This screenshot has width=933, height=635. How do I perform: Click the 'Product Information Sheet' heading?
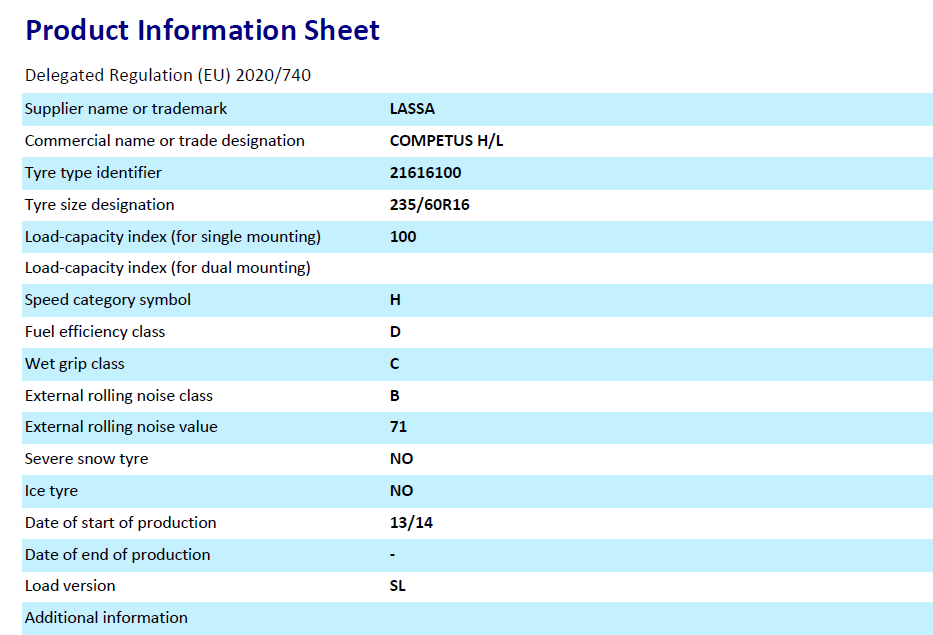coord(202,30)
